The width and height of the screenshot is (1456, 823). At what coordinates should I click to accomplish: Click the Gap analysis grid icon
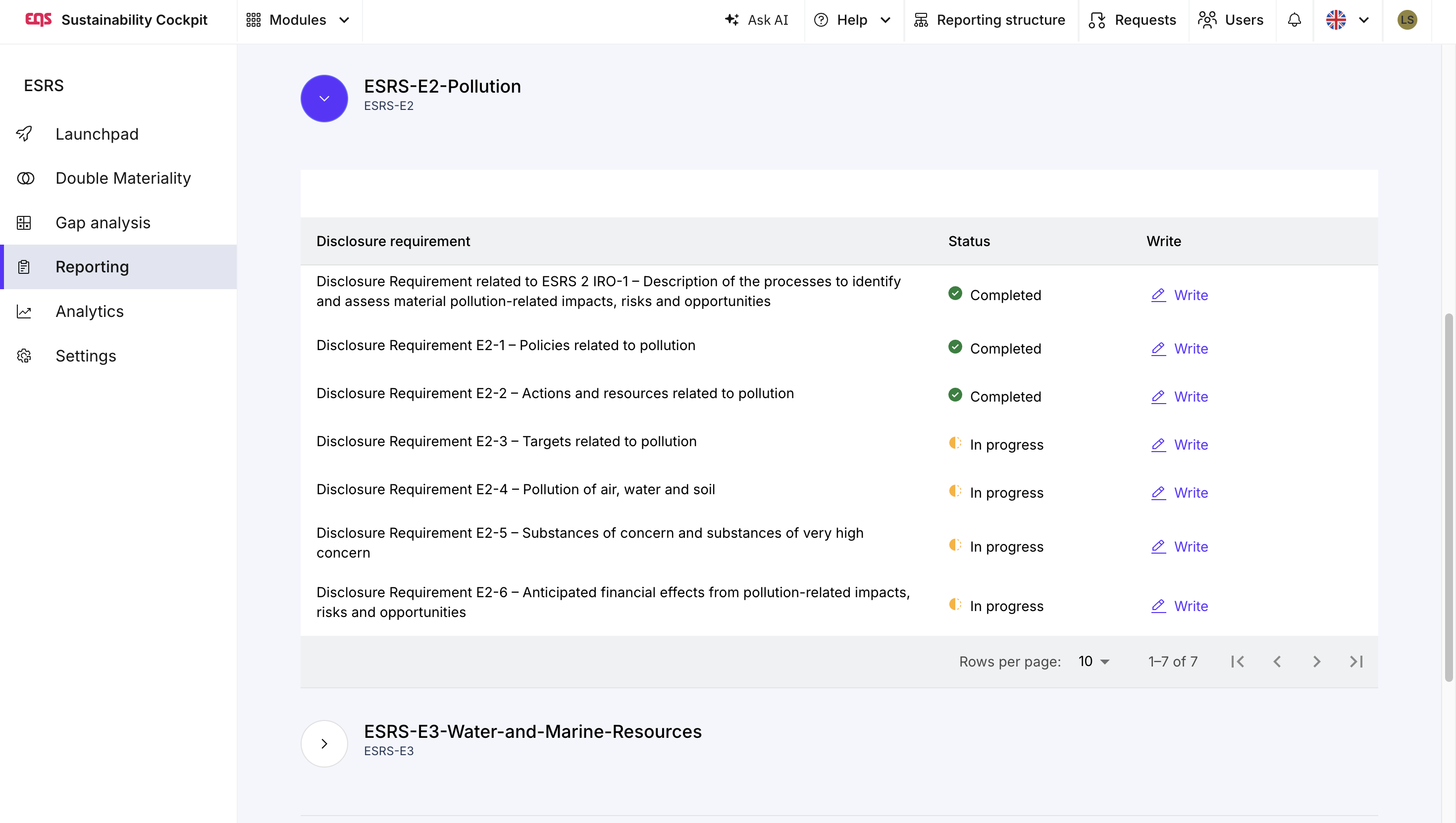click(24, 223)
